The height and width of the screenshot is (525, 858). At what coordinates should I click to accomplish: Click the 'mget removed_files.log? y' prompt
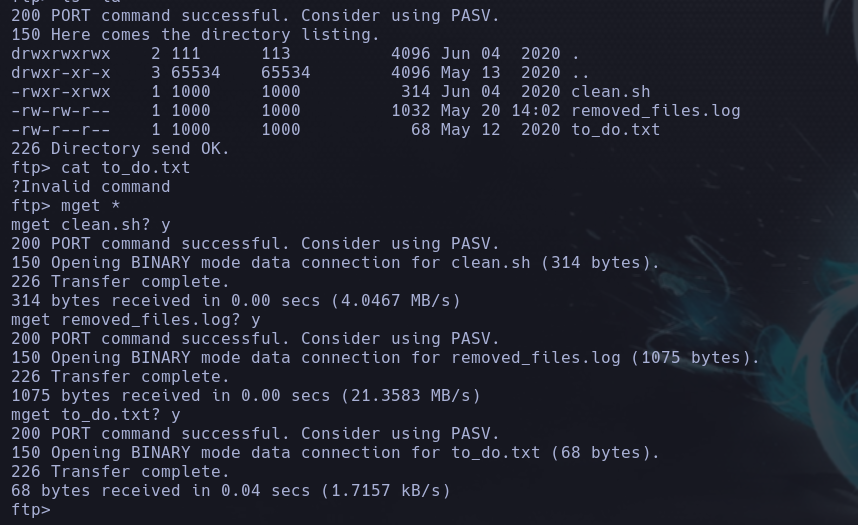point(135,320)
